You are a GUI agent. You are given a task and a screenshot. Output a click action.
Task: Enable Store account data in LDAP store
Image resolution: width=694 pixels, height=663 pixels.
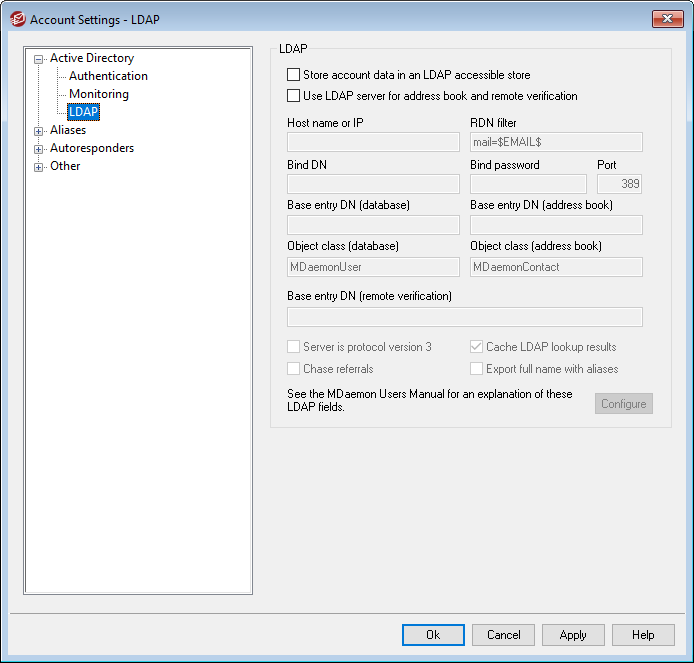coord(294,75)
